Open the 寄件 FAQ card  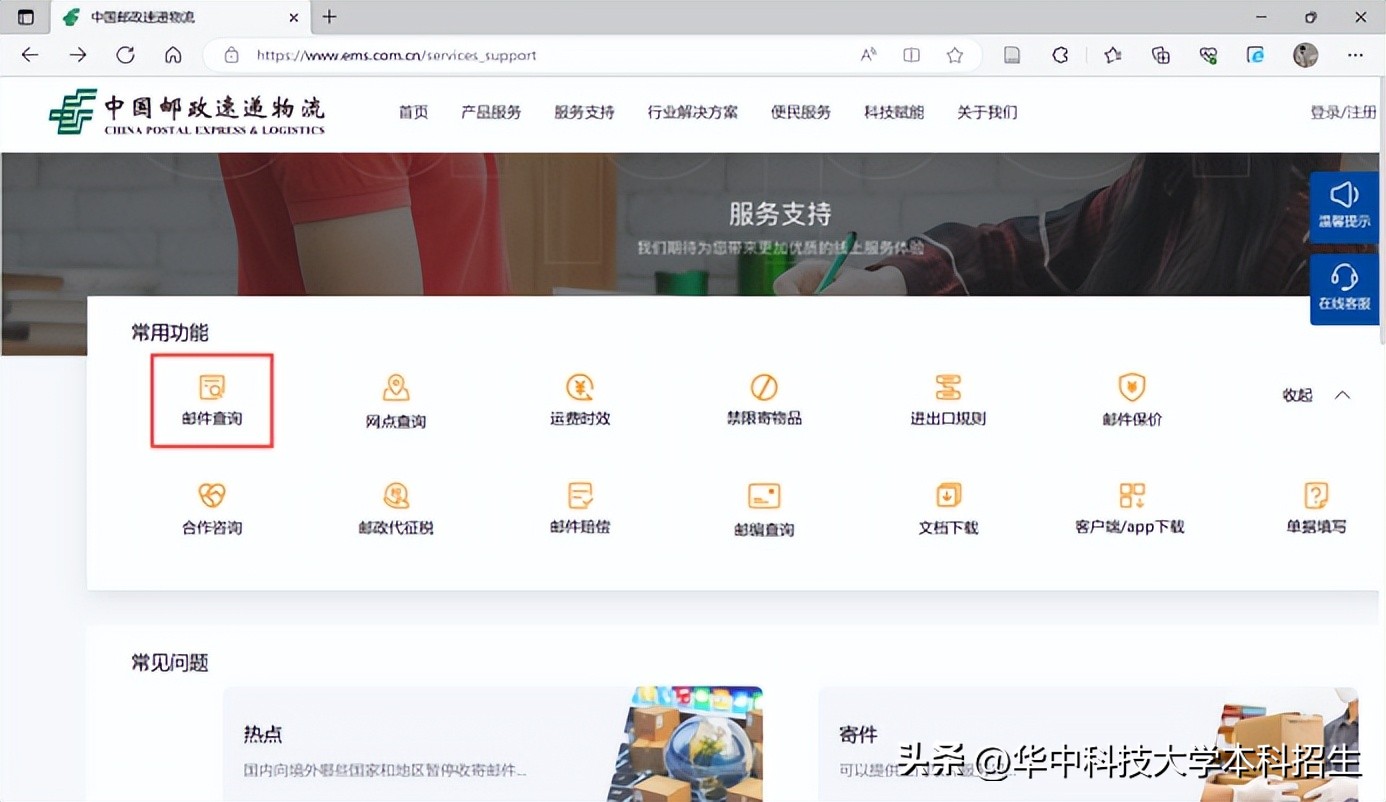click(1088, 743)
